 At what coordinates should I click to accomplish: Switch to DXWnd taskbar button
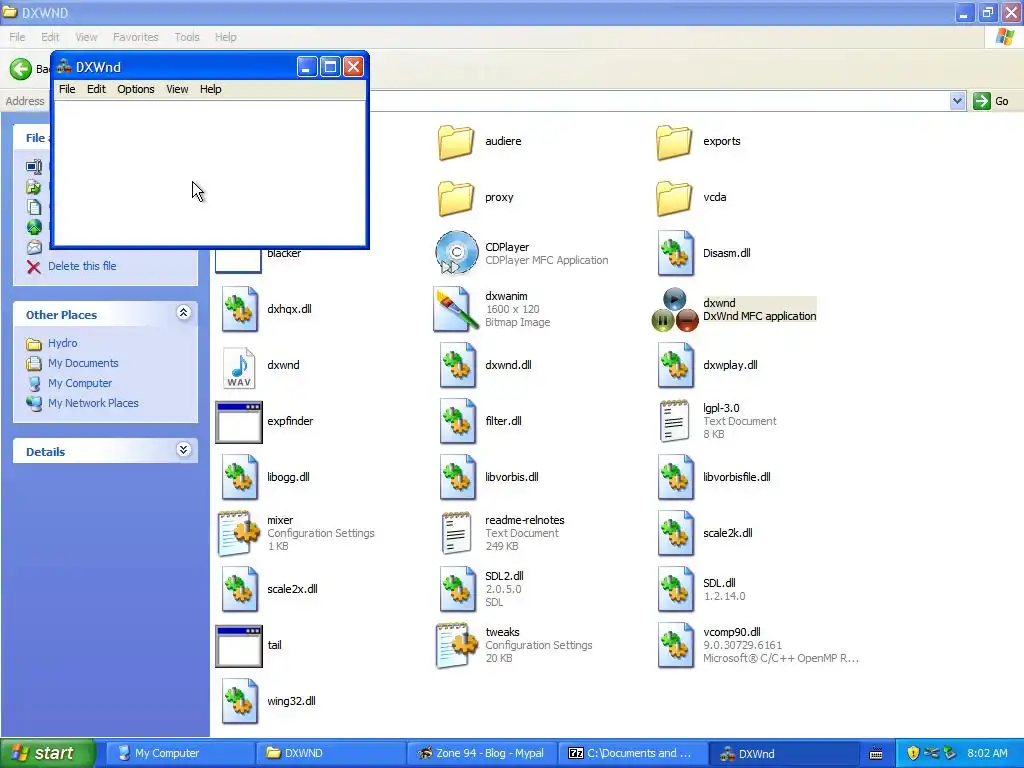pyautogui.click(x=784, y=754)
